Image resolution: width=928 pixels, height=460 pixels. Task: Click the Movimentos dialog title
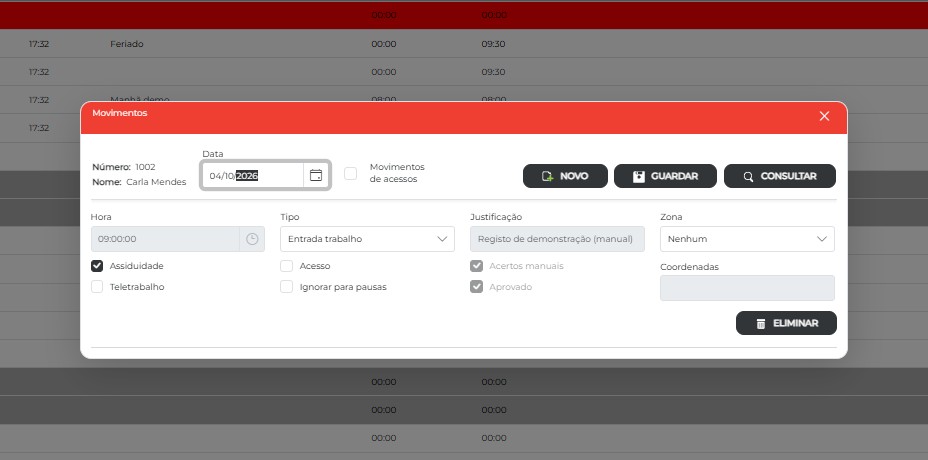coord(120,112)
